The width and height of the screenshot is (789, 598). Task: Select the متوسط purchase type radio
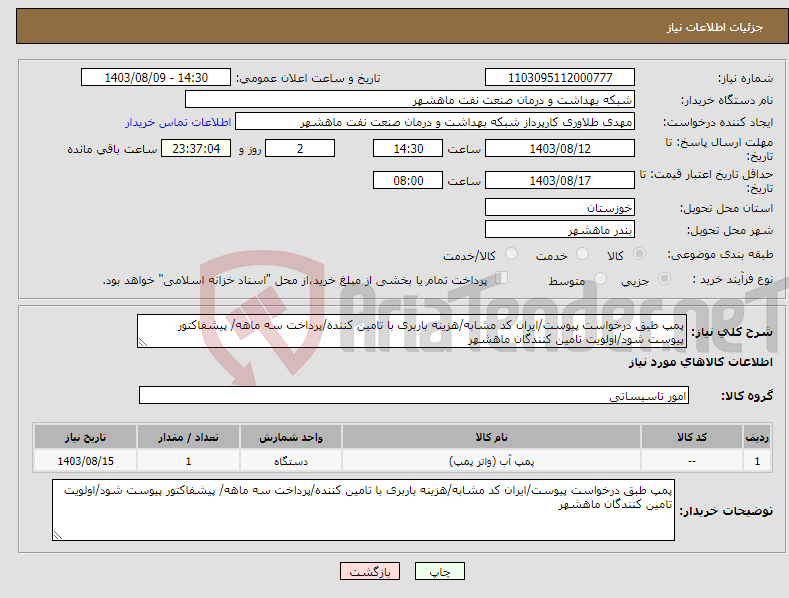(x=600, y=279)
